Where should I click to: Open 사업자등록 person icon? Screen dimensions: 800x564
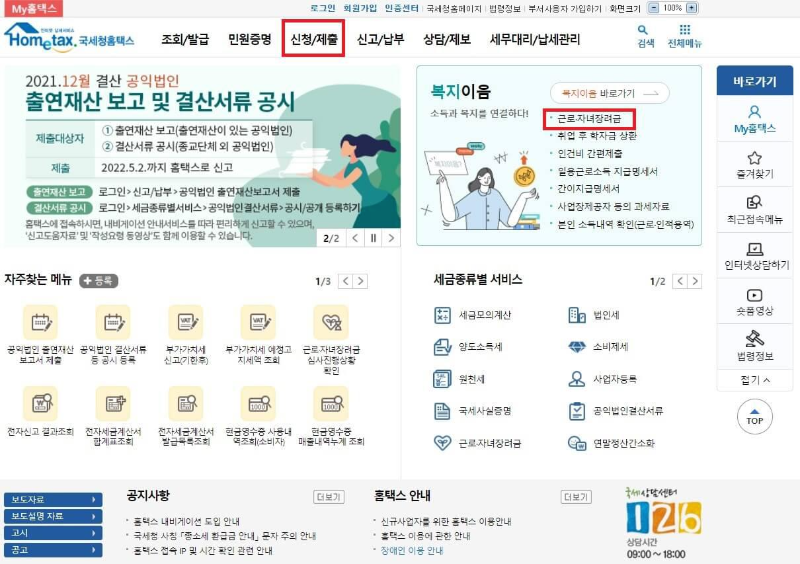pos(577,379)
